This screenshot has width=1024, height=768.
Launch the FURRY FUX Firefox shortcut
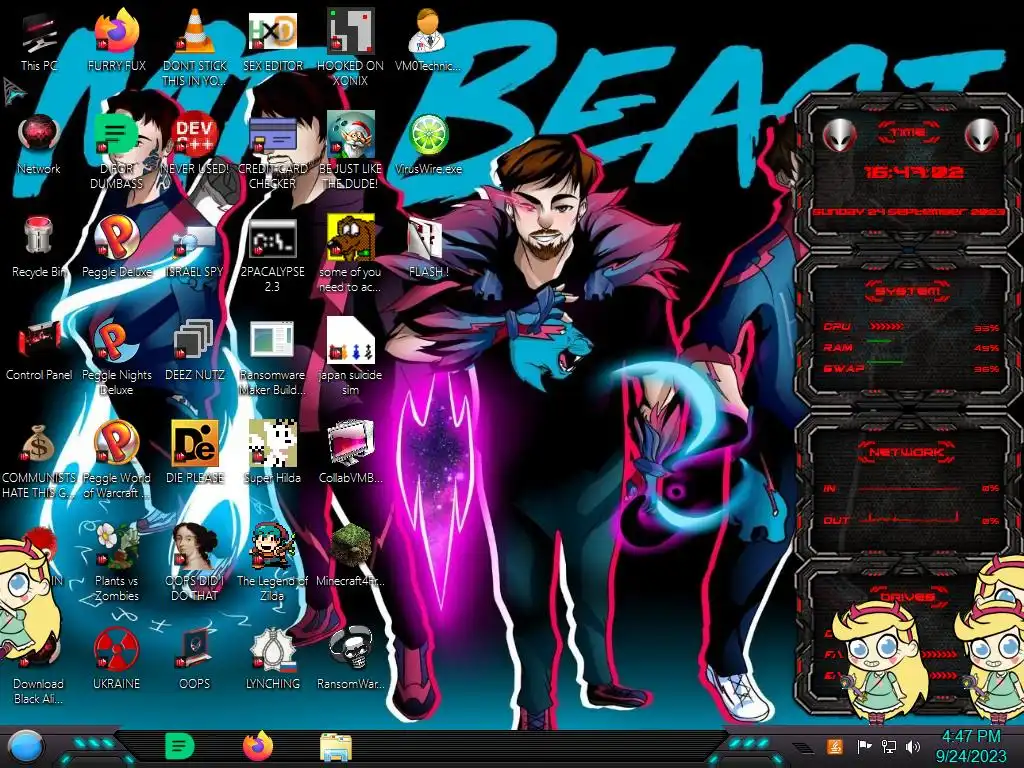[116, 32]
